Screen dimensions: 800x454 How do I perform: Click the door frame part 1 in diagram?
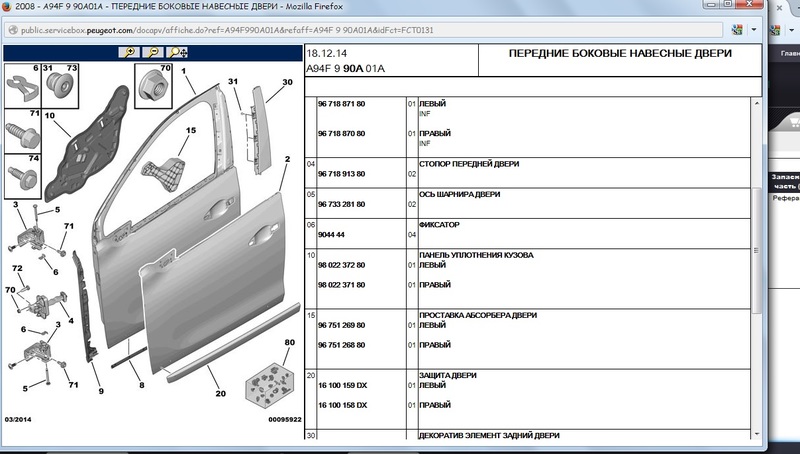[168, 214]
